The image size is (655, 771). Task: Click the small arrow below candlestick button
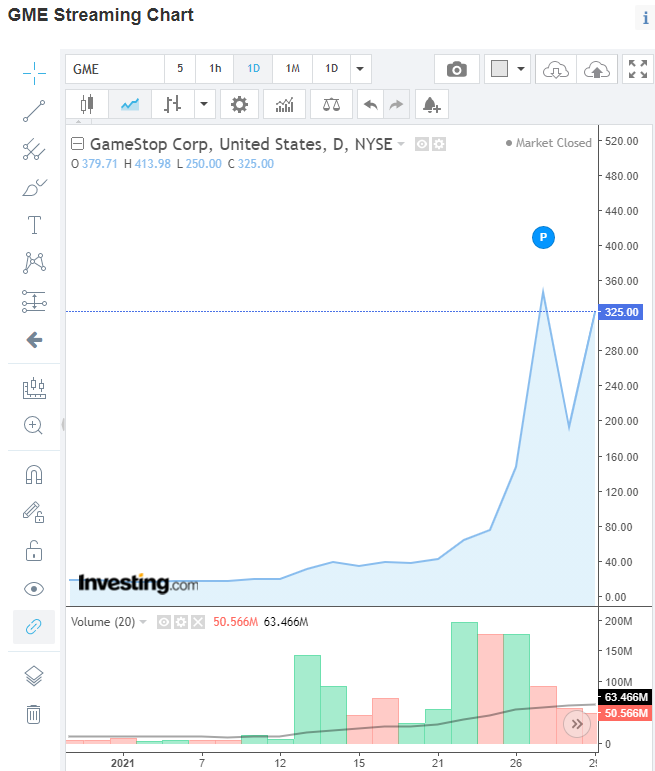pos(79,121)
